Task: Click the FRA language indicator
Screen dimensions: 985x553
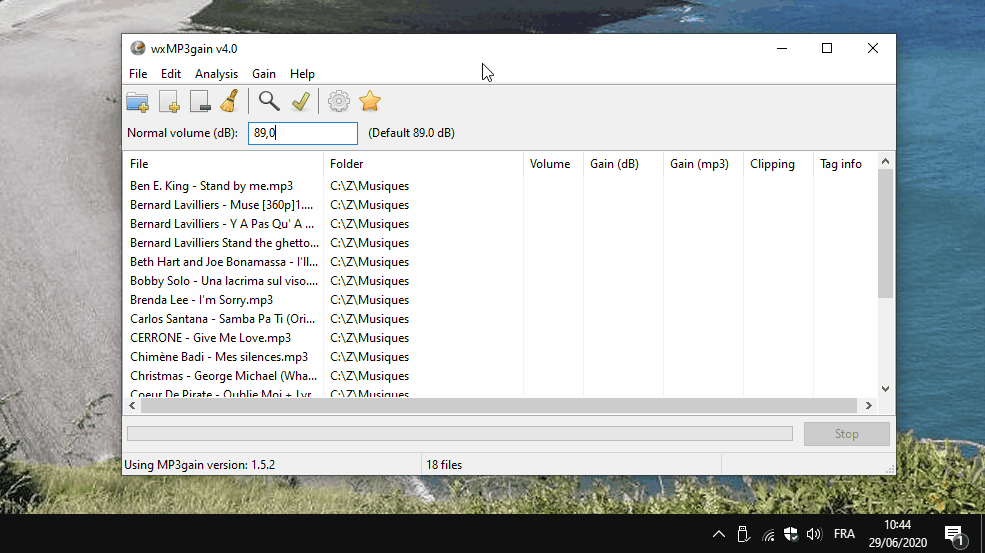Action: 844,534
